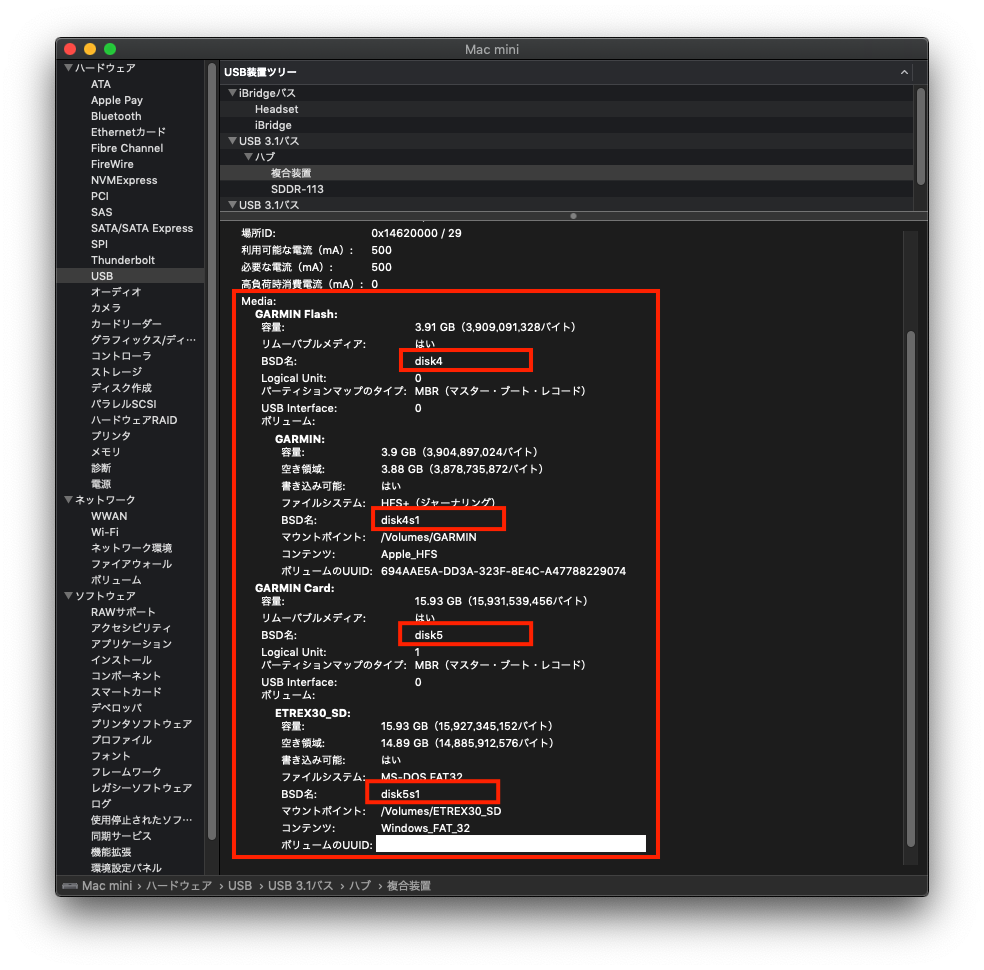The height and width of the screenshot is (970, 984).
Task: Select 複合装置 in the USB tree
Action: tap(291, 173)
